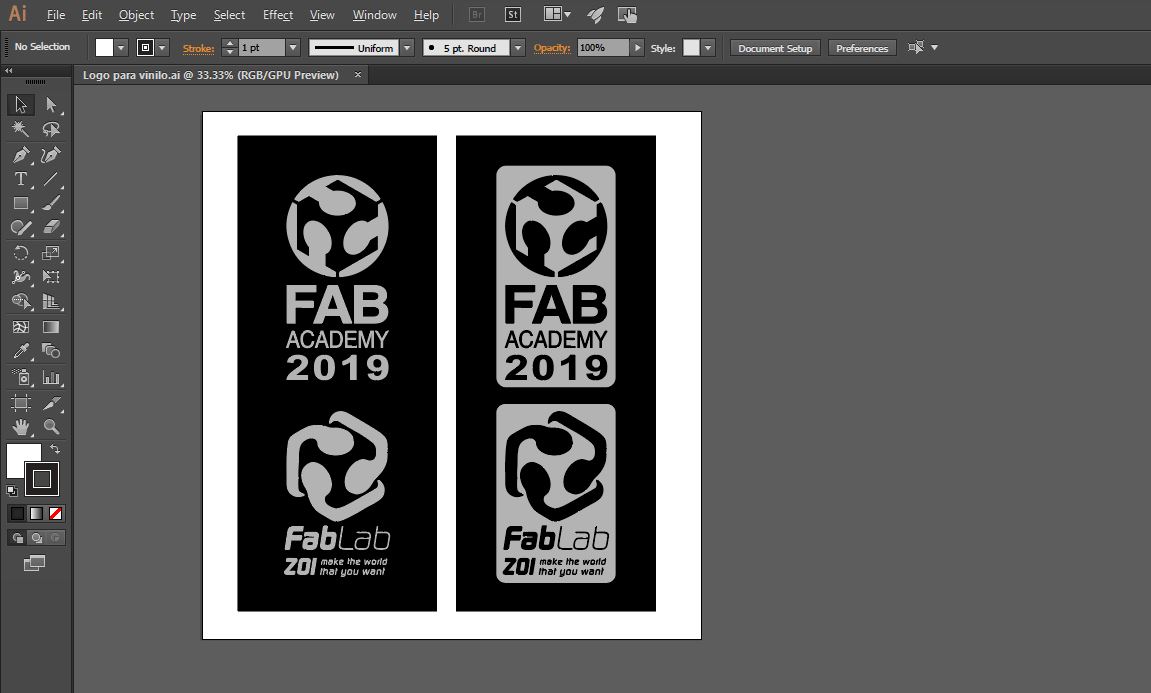Select the Type tool
Screen dimensions: 1151x693
click(x=21, y=178)
